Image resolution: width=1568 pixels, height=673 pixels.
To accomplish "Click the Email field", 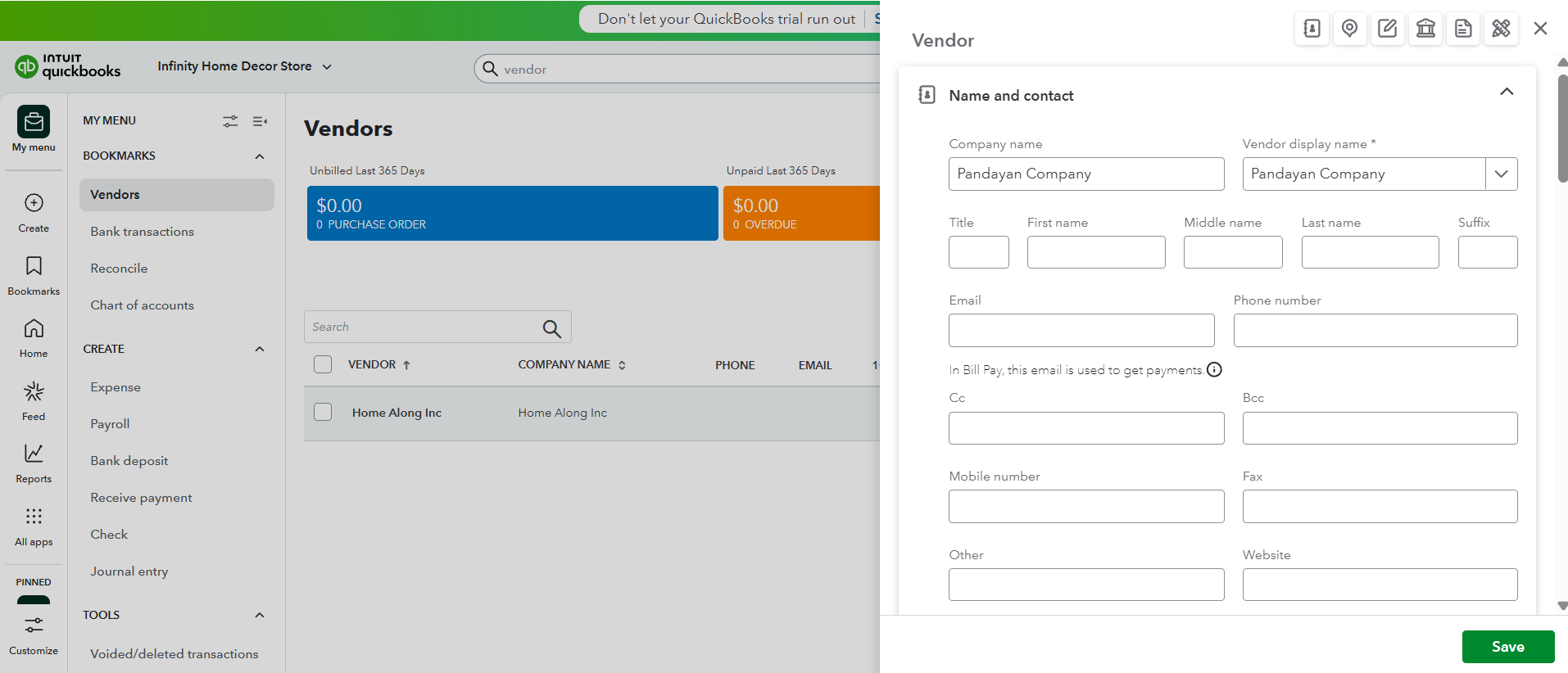I will (1081, 330).
